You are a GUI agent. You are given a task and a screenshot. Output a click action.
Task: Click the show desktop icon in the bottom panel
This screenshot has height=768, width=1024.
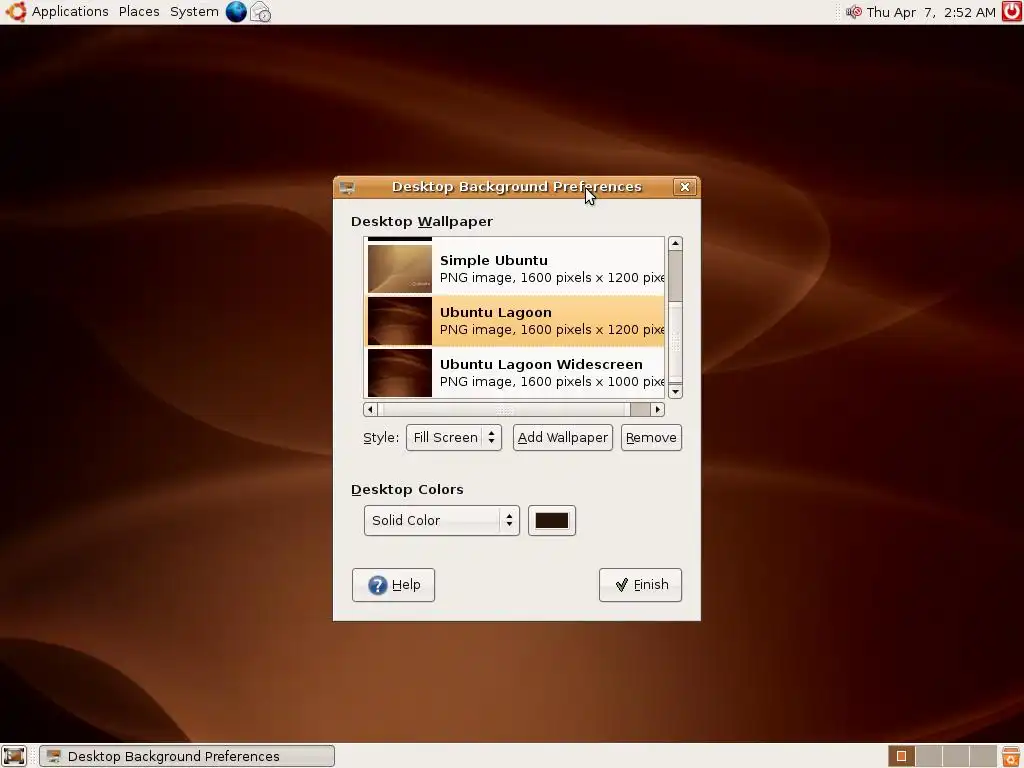[14, 756]
